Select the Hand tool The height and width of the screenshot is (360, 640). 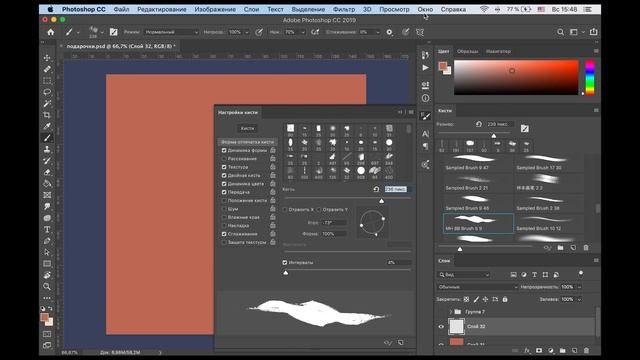click(47, 275)
